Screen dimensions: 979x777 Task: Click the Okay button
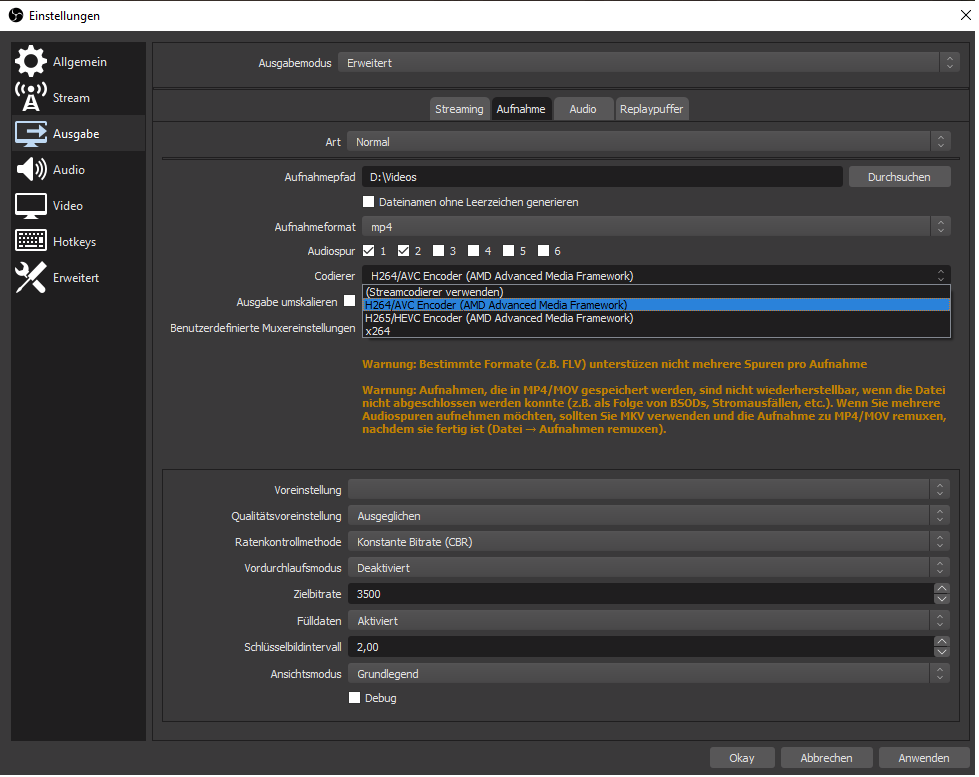742,758
